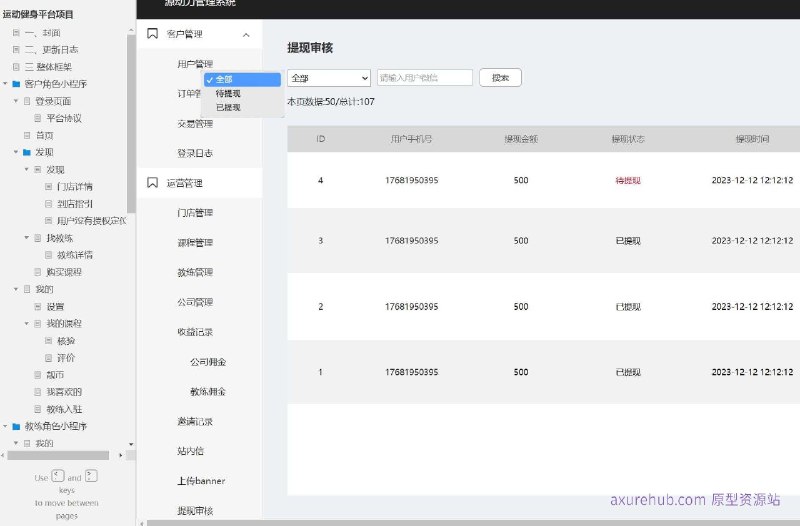
Task: Click the tree scroll-down arrow
Action: tap(131, 444)
